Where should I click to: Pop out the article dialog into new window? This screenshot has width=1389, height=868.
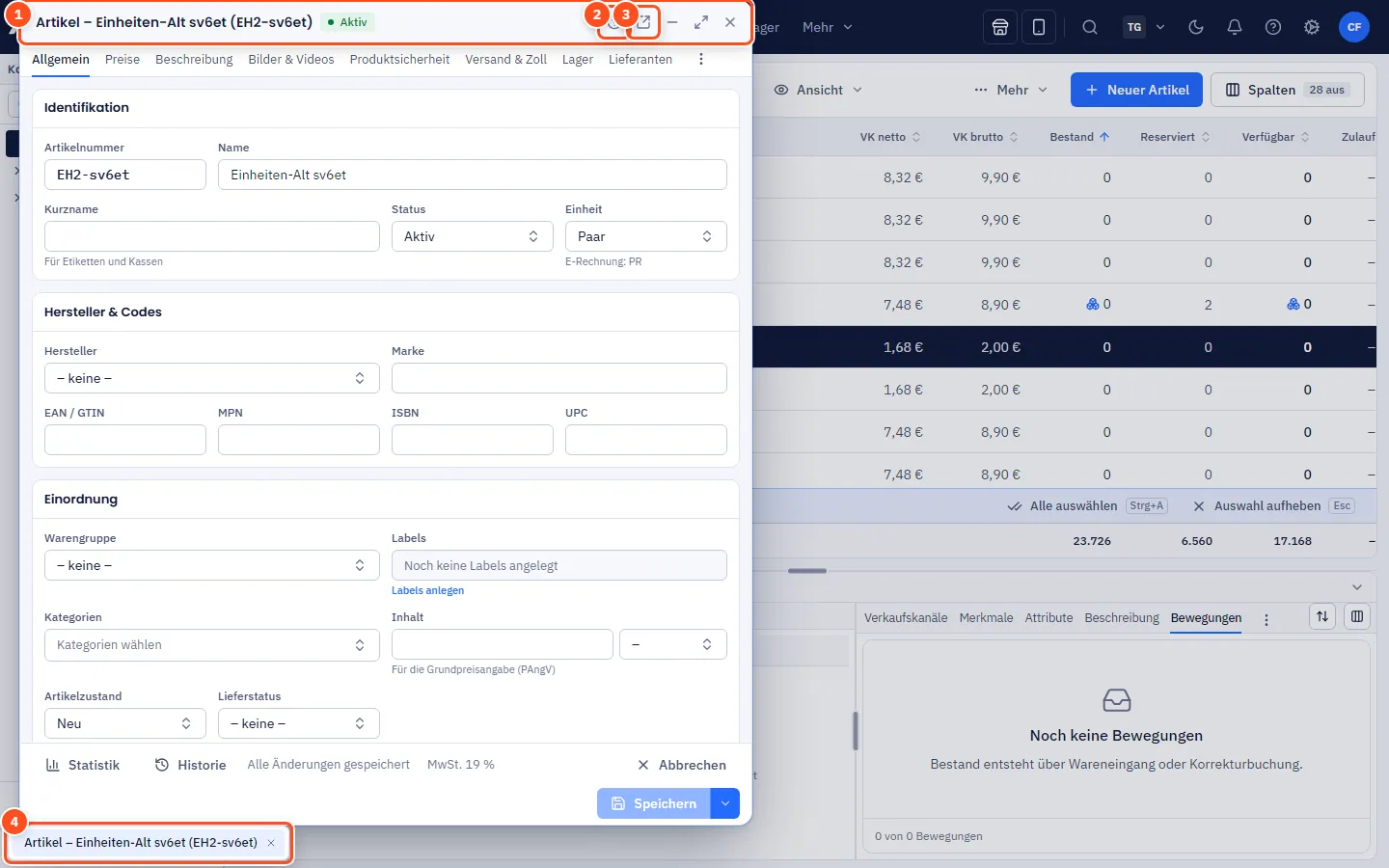(x=644, y=22)
